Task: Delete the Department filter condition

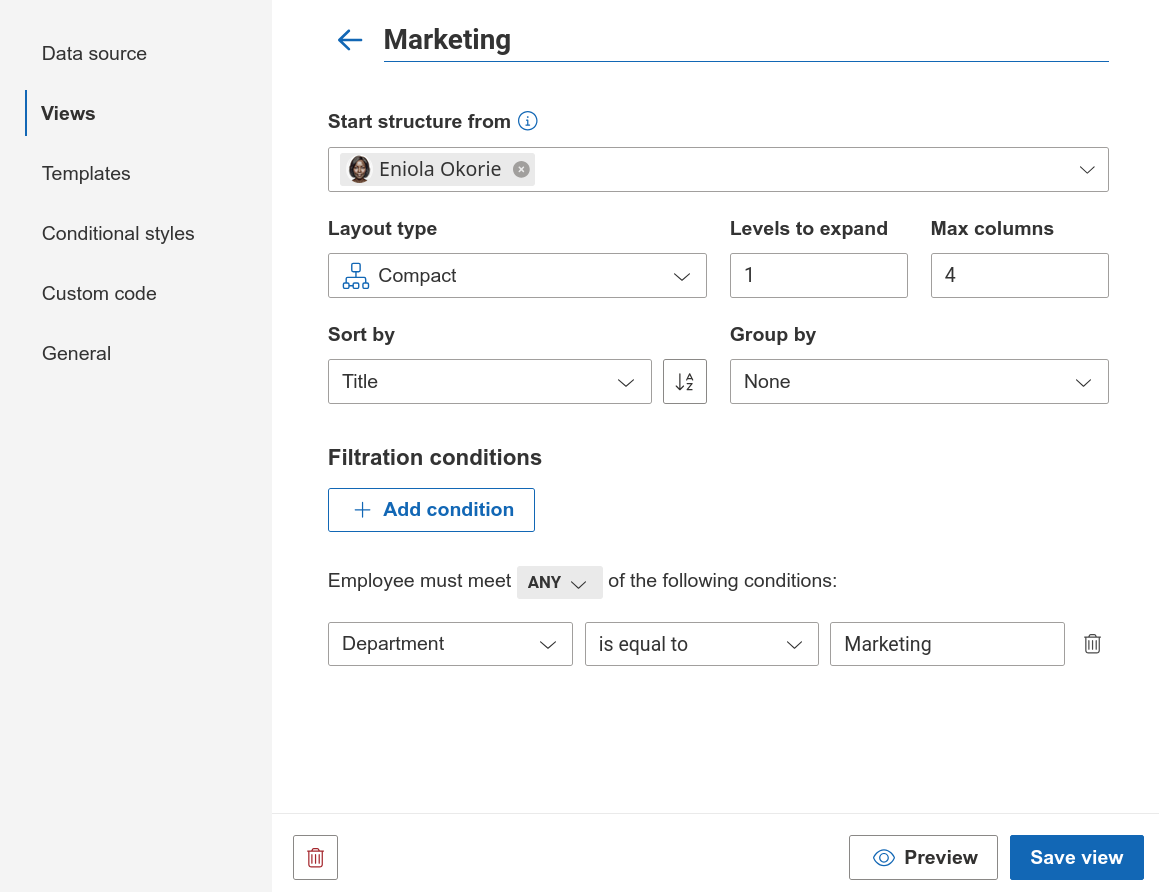Action: point(1092,644)
